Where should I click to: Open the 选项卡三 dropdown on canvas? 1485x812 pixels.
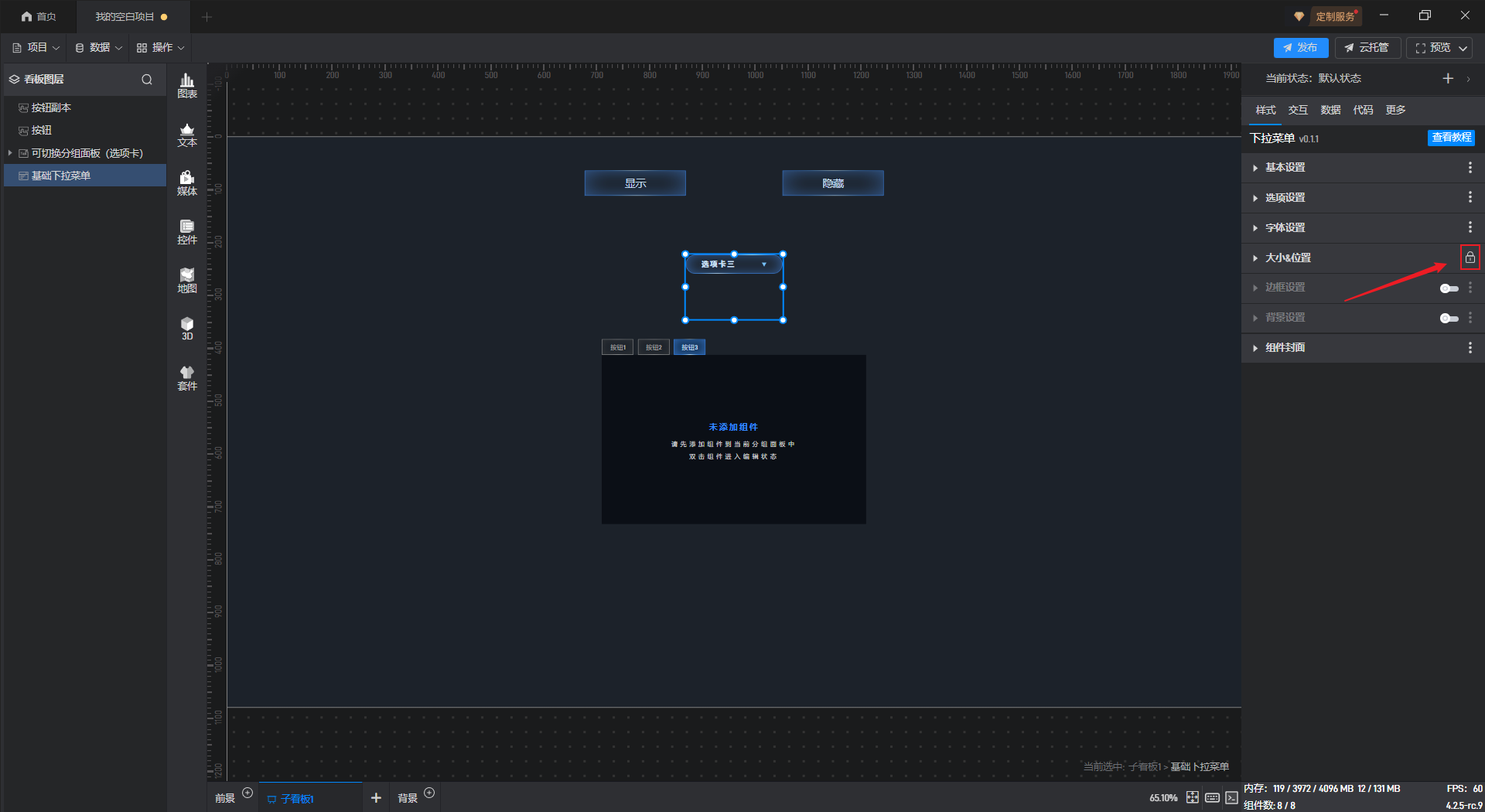tap(733, 264)
